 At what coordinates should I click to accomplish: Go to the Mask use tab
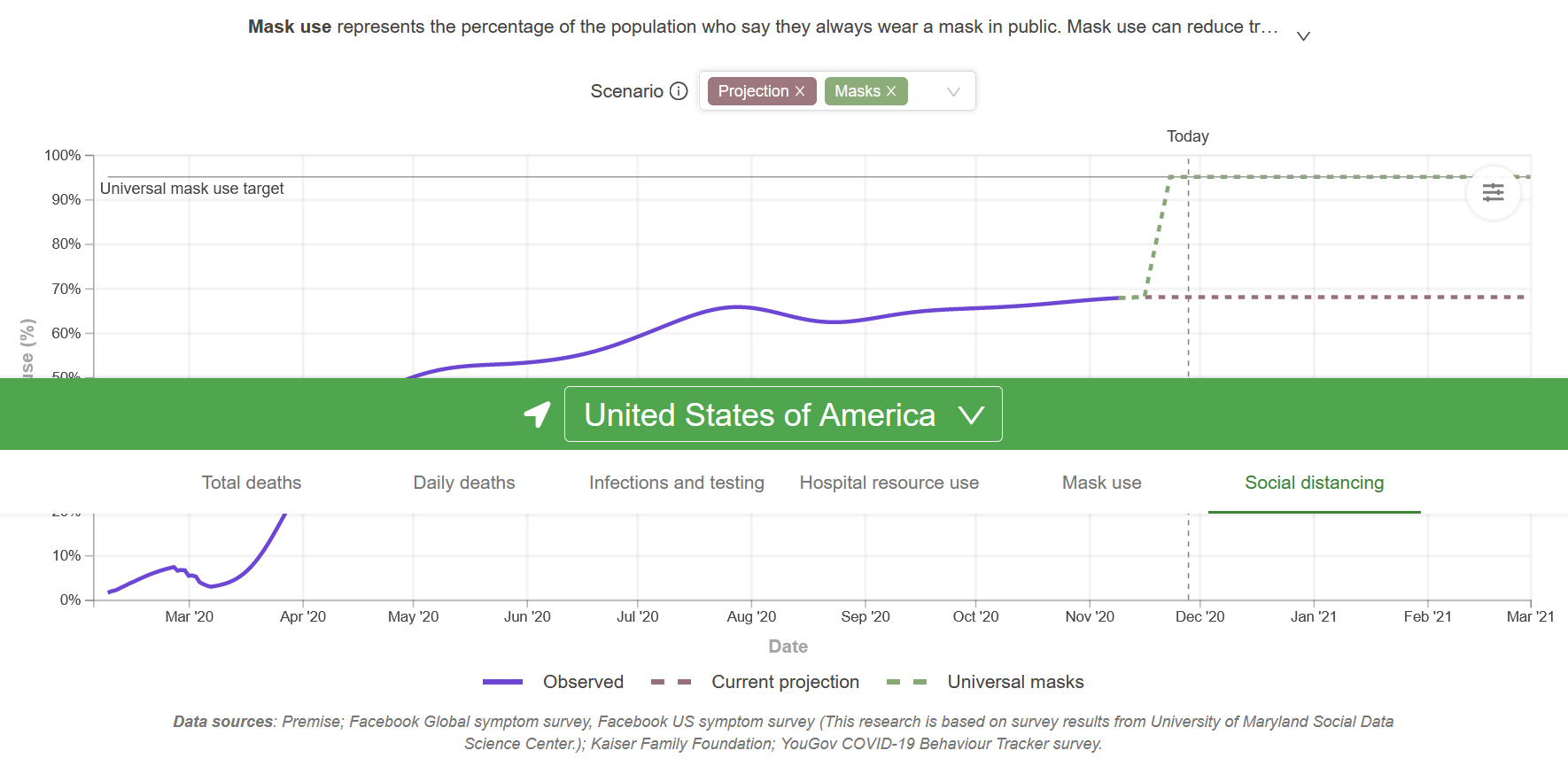(x=1102, y=483)
